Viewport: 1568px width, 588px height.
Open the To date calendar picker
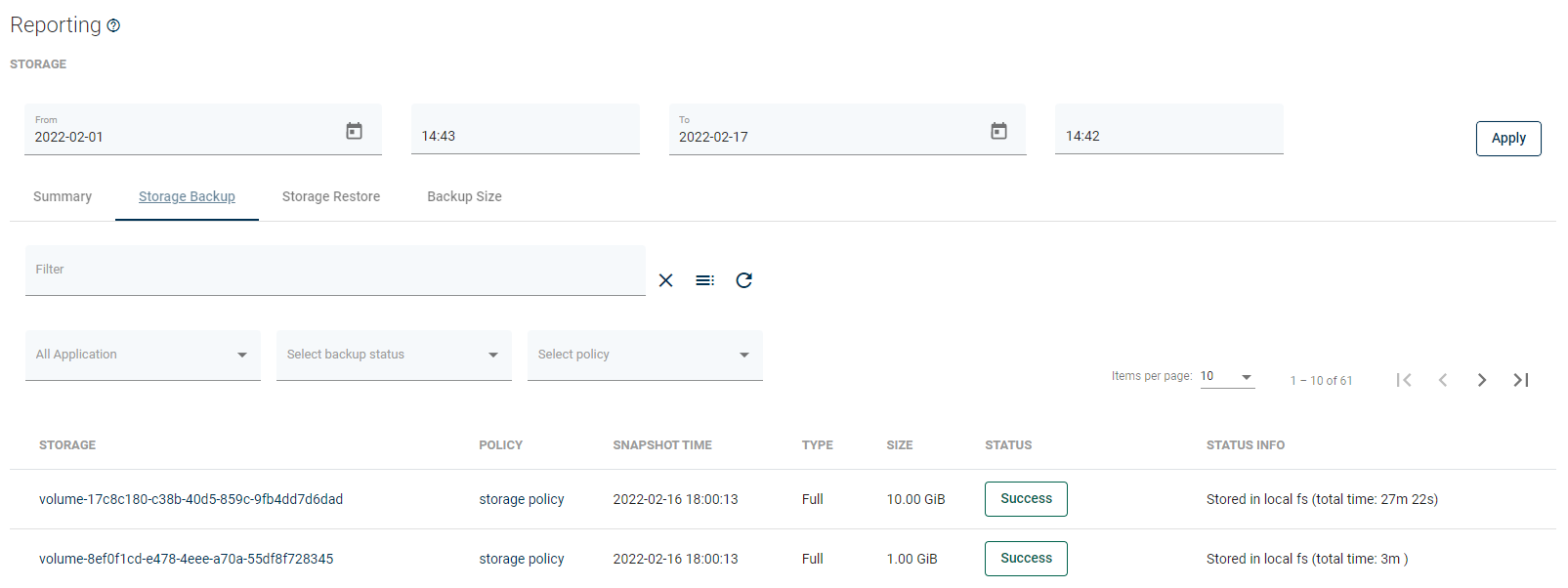[x=998, y=131]
